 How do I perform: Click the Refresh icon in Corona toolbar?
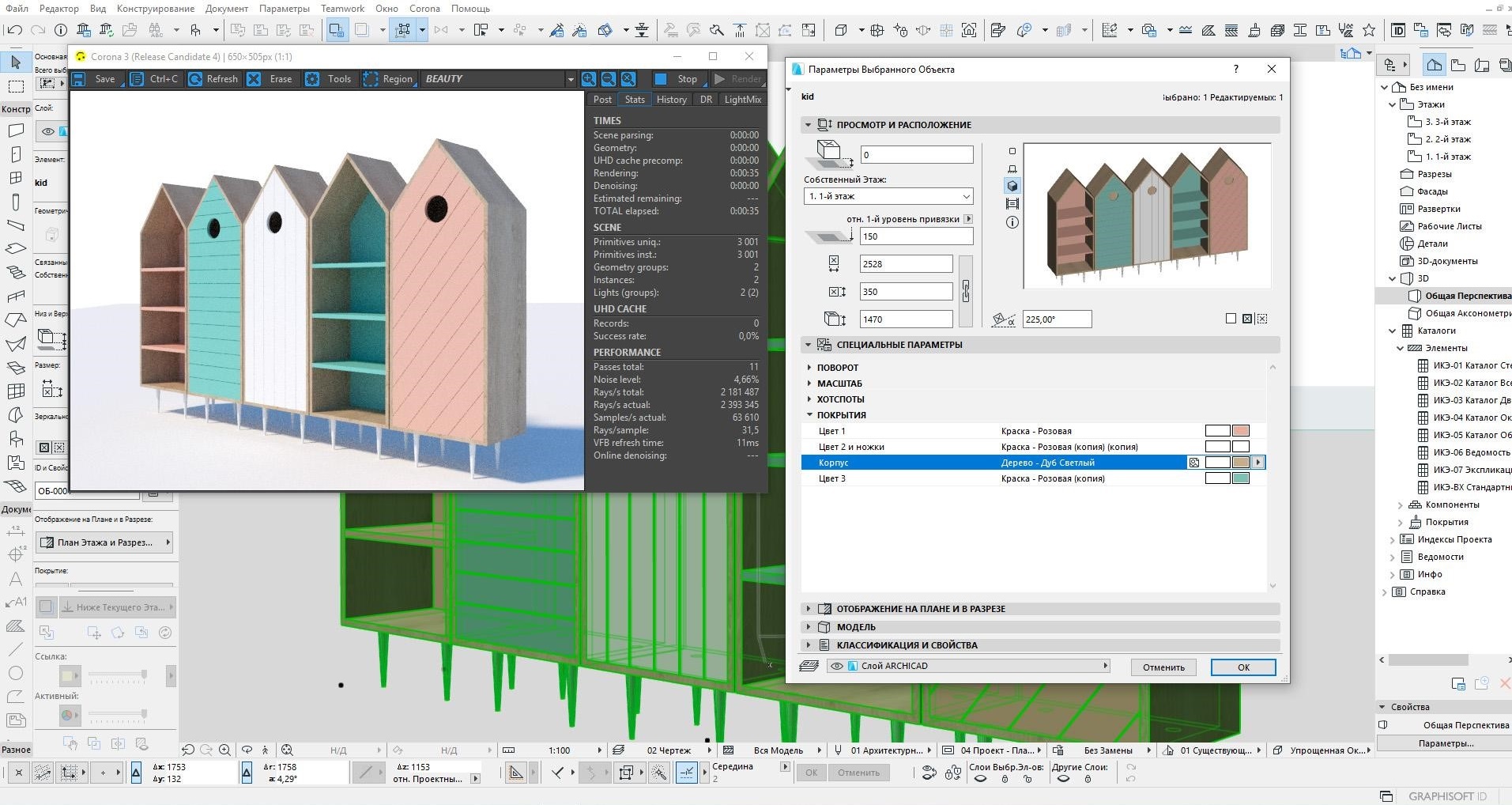(x=195, y=79)
